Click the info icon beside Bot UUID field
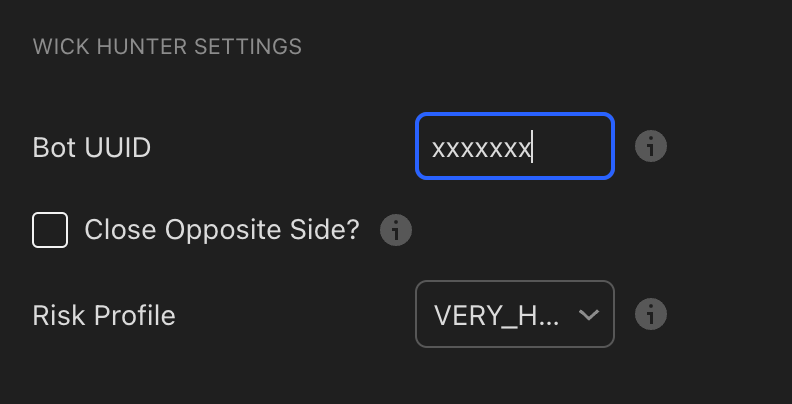The width and height of the screenshot is (792, 404). [x=651, y=146]
